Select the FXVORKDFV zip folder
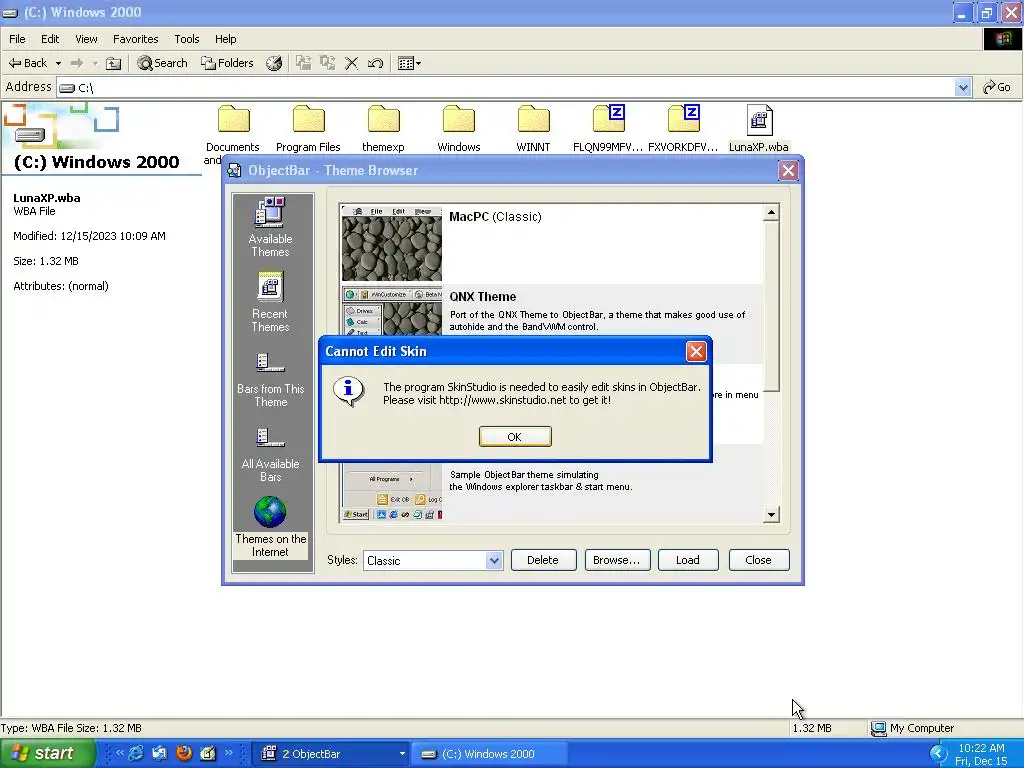Screen dimensions: 1024x768 [x=683, y=129]
